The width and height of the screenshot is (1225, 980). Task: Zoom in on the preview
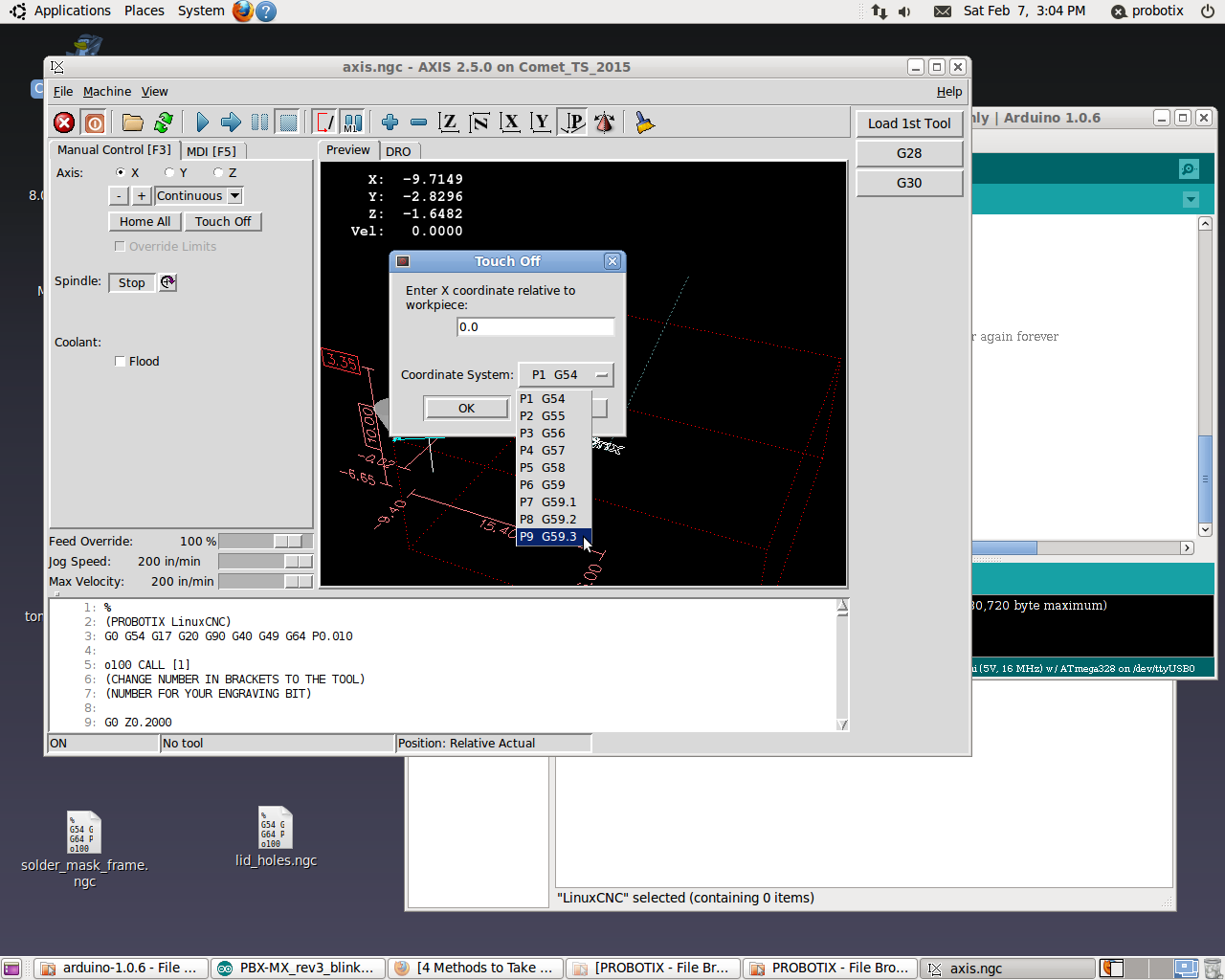click(390, 122)
